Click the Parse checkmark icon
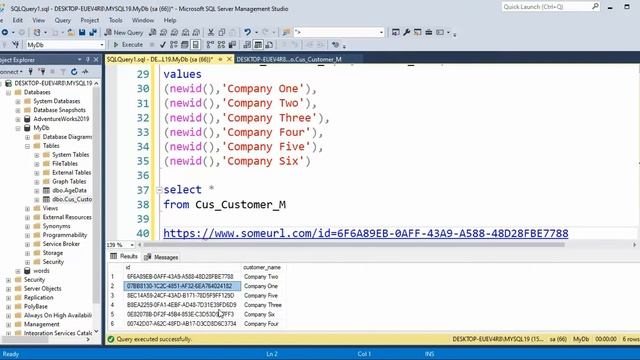 click(x=163, y=44)
